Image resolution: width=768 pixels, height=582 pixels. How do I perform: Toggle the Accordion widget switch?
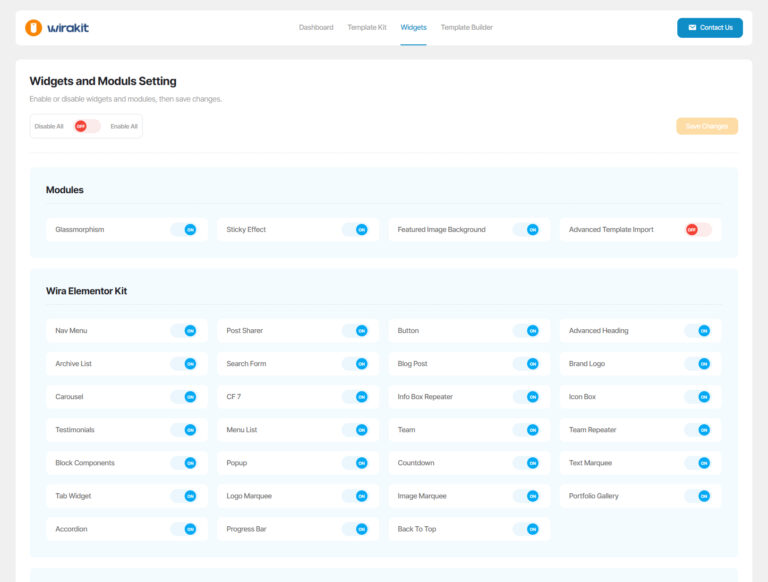pyautogui.click(x=184, y=529)
